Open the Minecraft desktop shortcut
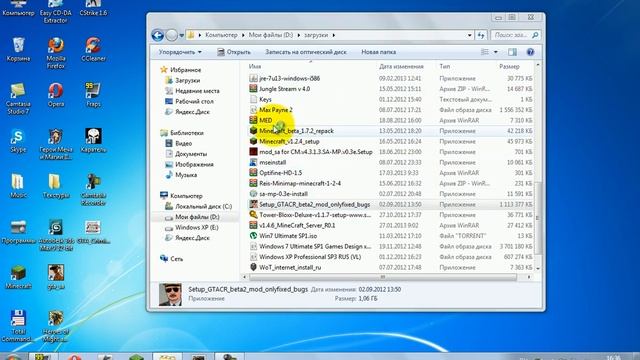 [18, 277]
